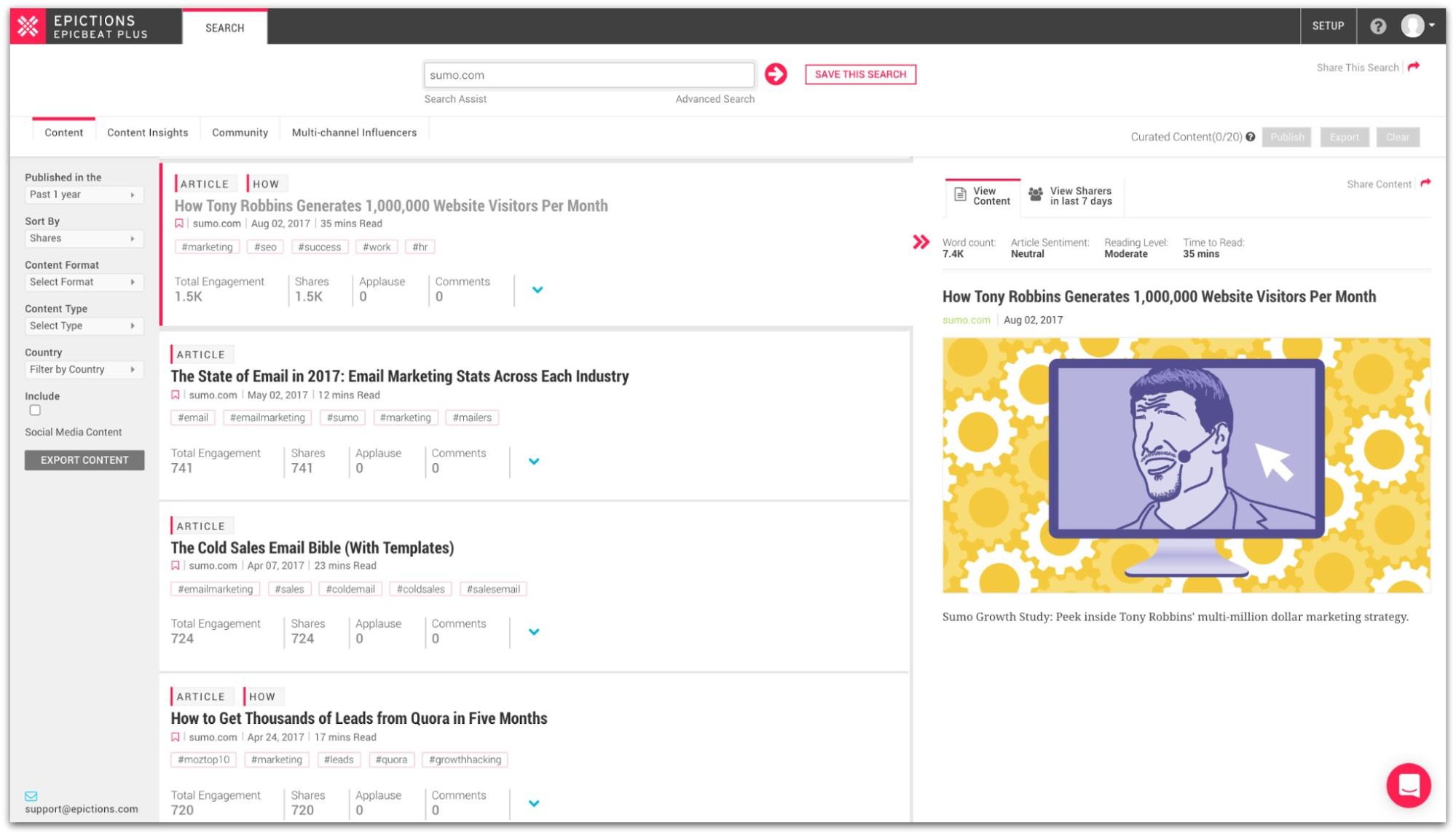Screen dimensions: 1456x836
Task: Open How to Get Thousands of Leads title
Action: [x=359, y=719]
